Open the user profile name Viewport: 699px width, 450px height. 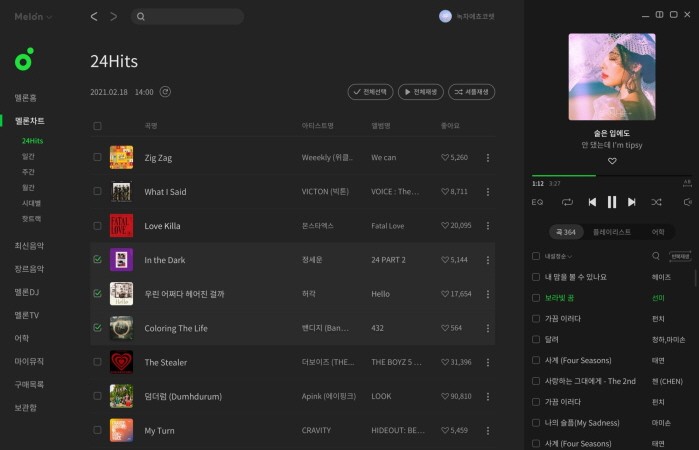click(x=475, y=17)
